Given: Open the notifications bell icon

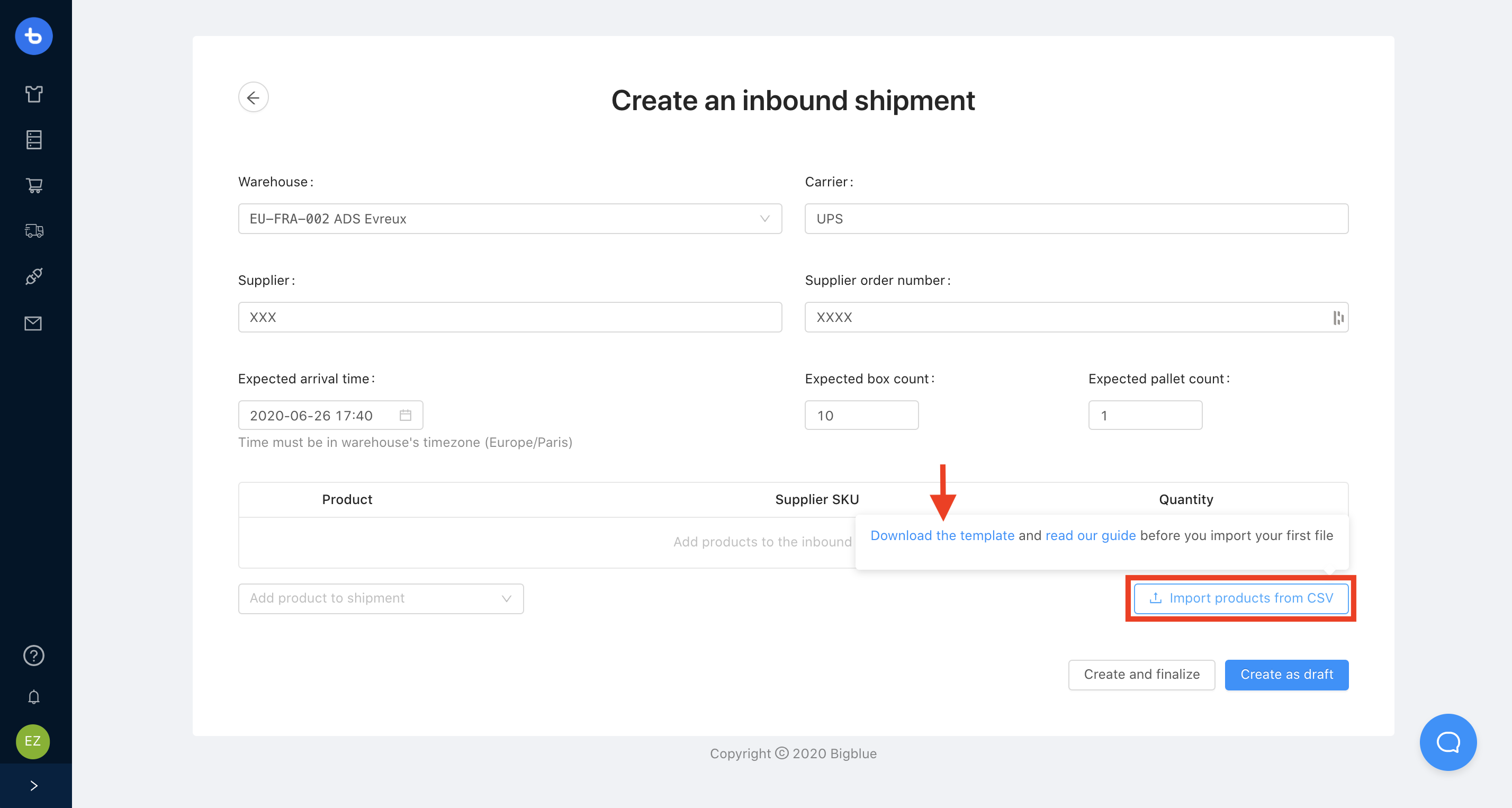Looking at the screenshot, I should click(x=33, y=697).
